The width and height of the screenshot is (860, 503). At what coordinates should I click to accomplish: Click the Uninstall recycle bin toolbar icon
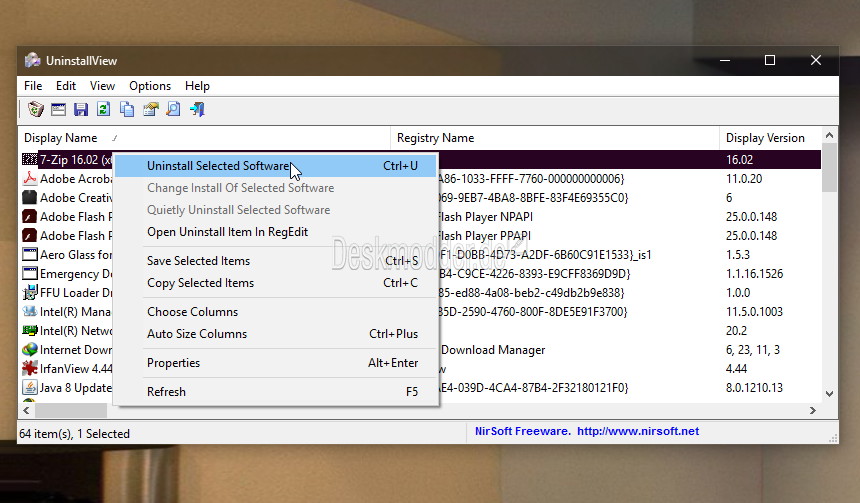pos(36,109)
